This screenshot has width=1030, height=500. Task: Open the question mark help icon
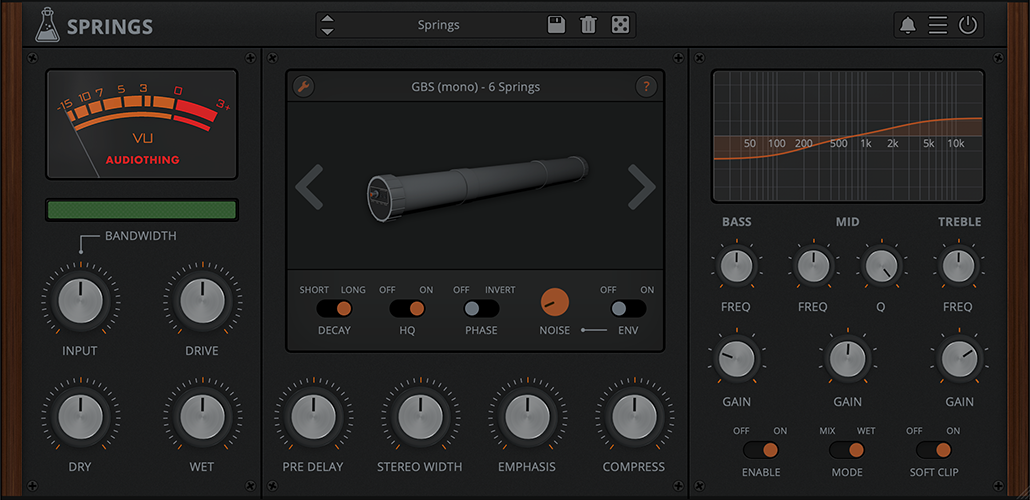pyautogui.click(x=646, y=86)
